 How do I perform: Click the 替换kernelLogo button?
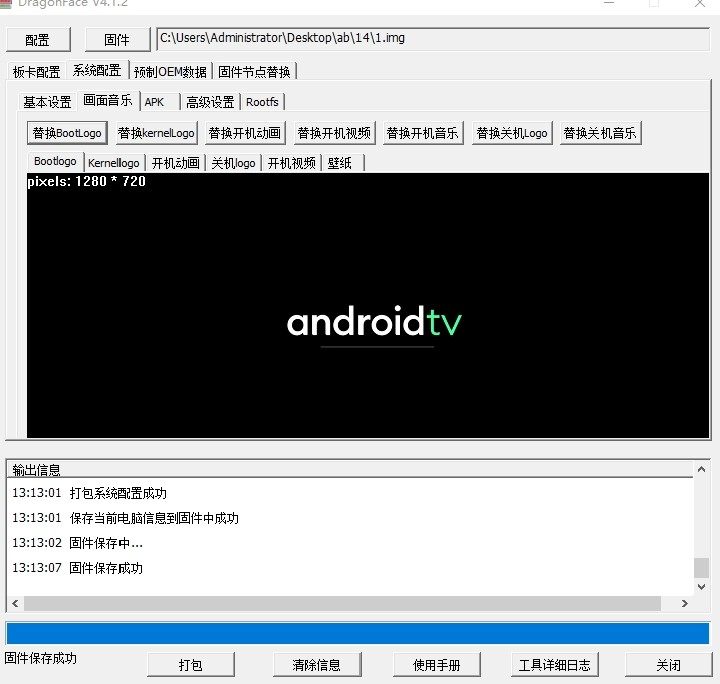click(x=157, y=133)
